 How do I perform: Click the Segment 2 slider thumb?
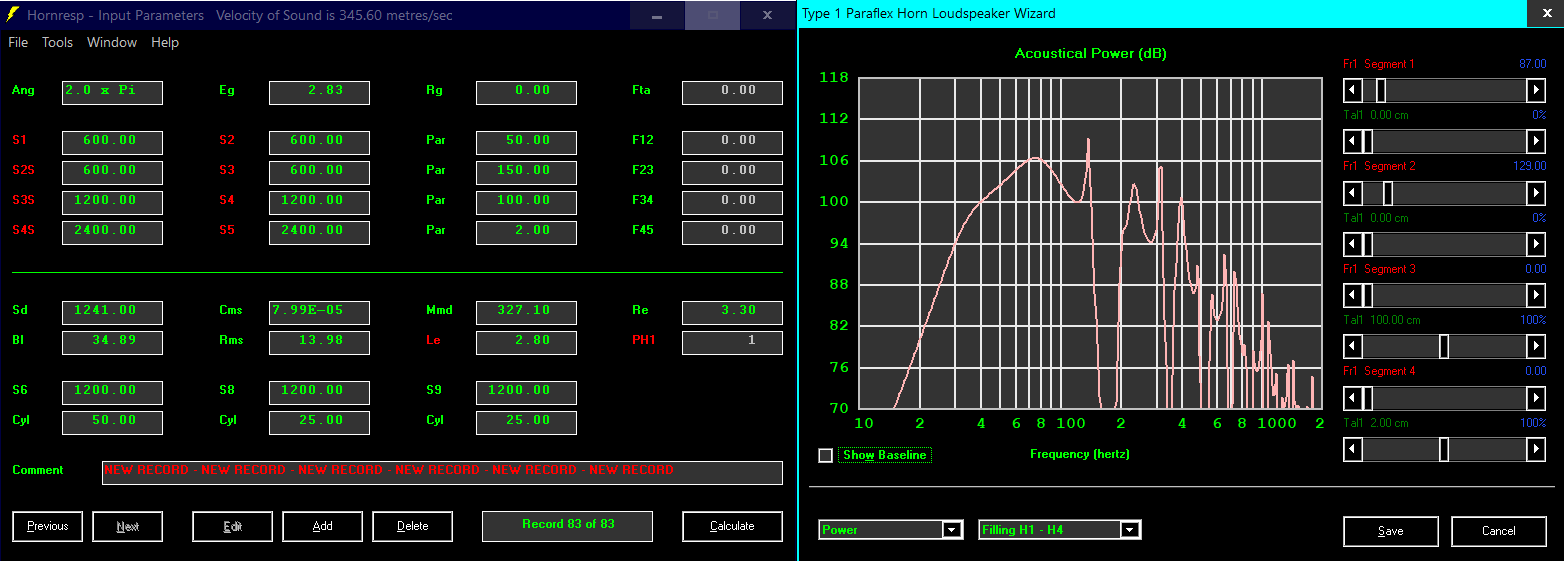point(1387,193)
